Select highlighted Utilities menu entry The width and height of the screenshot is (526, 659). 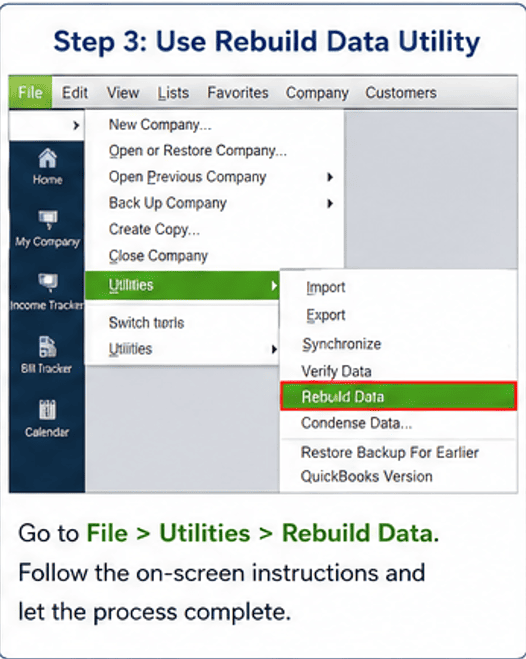182,285
